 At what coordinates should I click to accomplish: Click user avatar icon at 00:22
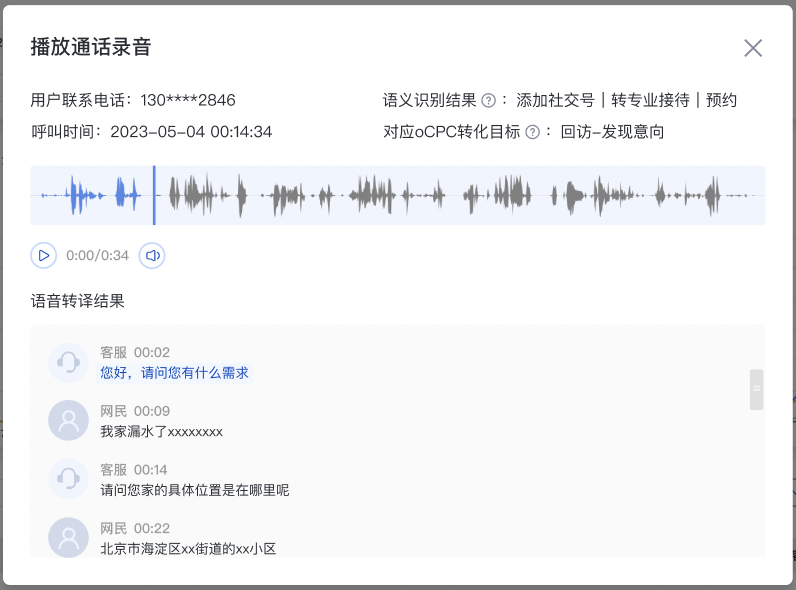click(x=68, y=537)
